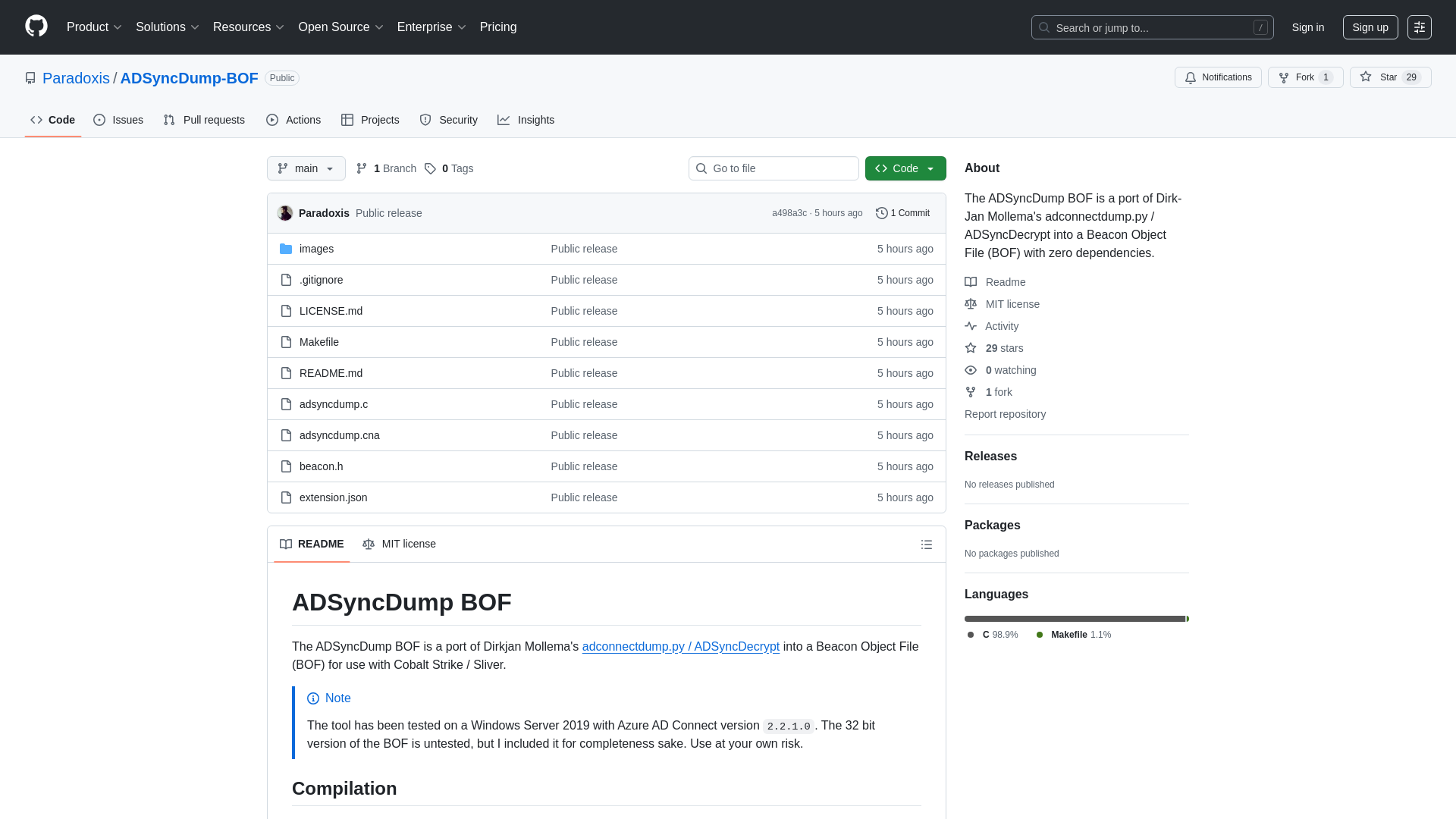Open the green Code clone dropdown
Viewport: 1456px width, 819px height.
905,168
